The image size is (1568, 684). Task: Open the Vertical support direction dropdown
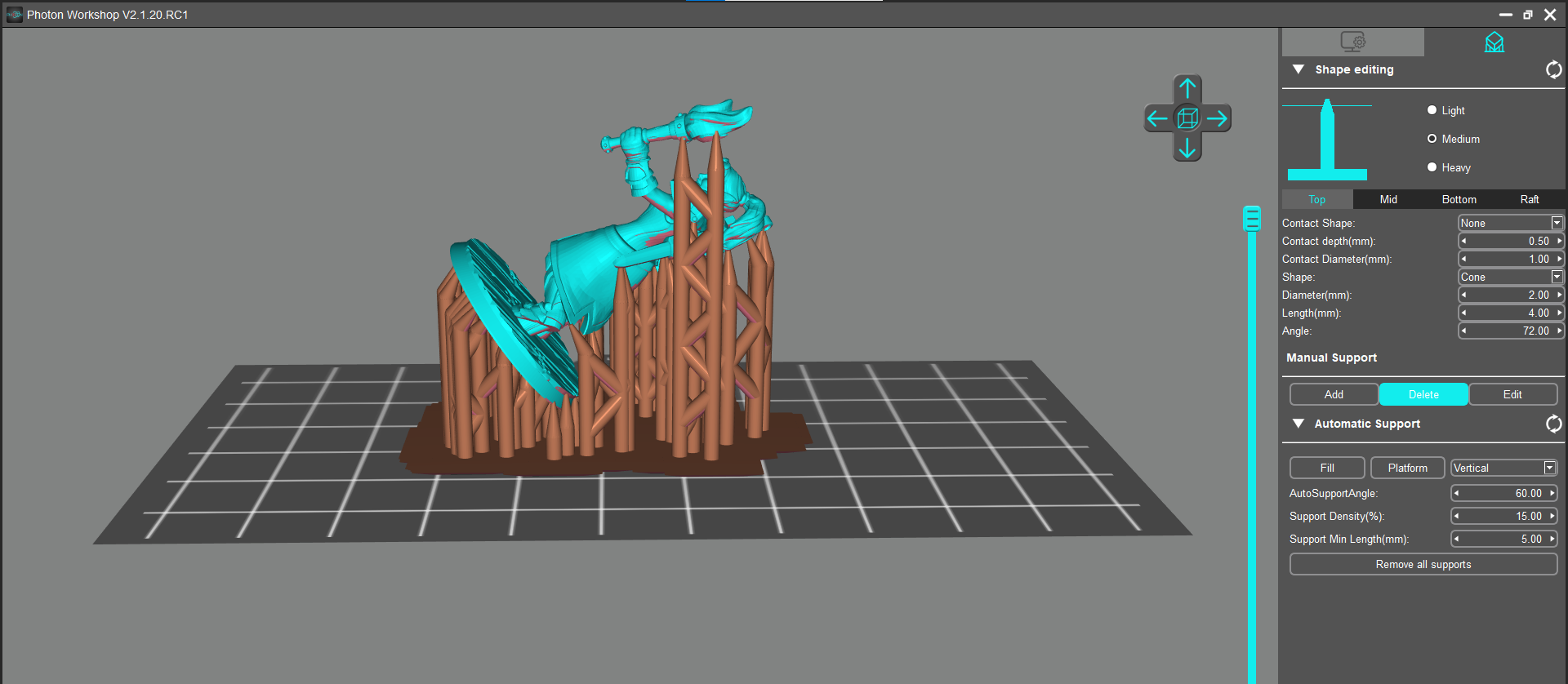pos(1504,468)
